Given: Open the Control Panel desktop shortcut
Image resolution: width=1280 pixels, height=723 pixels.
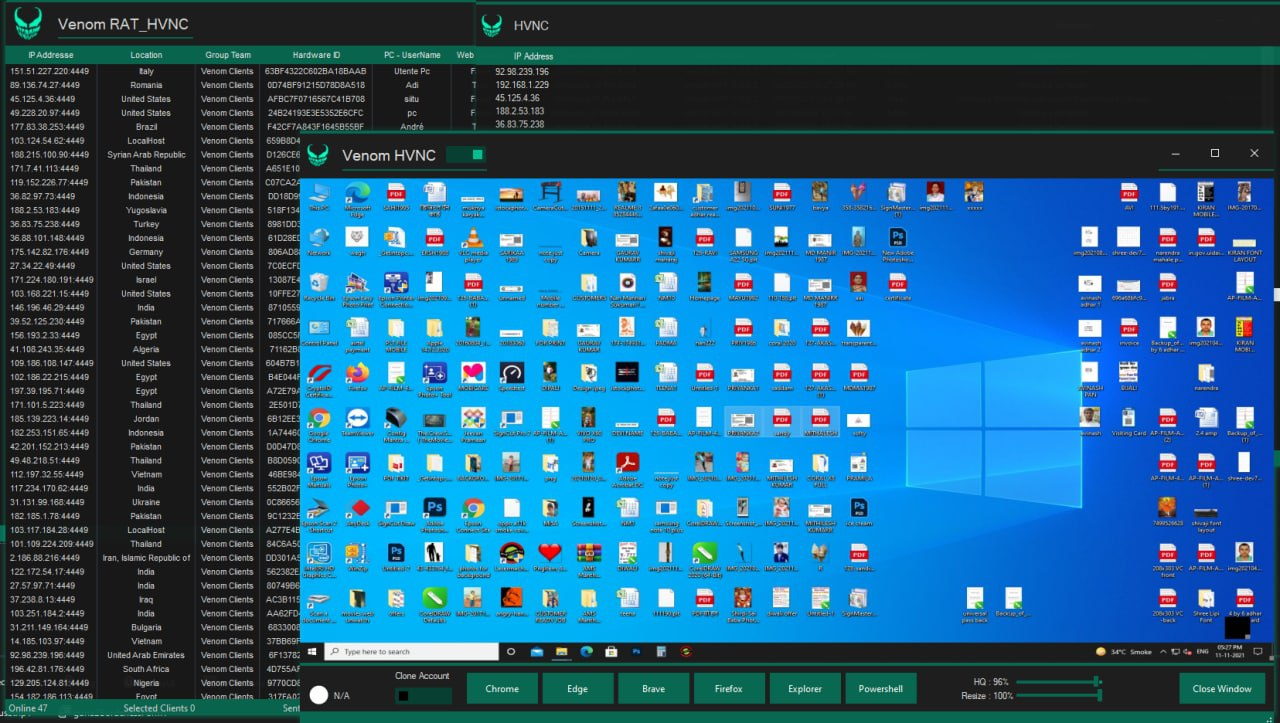Looking at the screenshot, I should (x=319, y=333).
